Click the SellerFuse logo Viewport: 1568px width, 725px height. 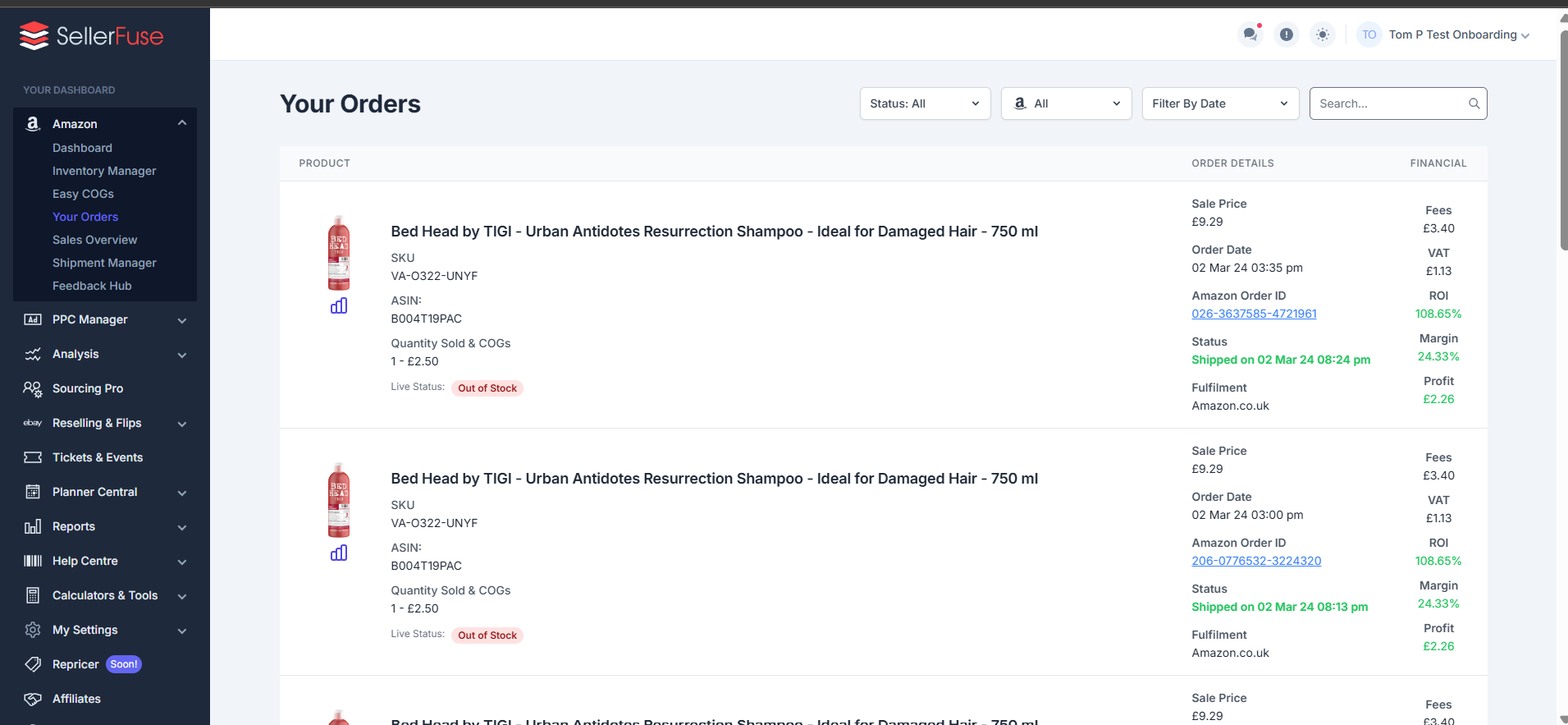click(x=91, y=35)
